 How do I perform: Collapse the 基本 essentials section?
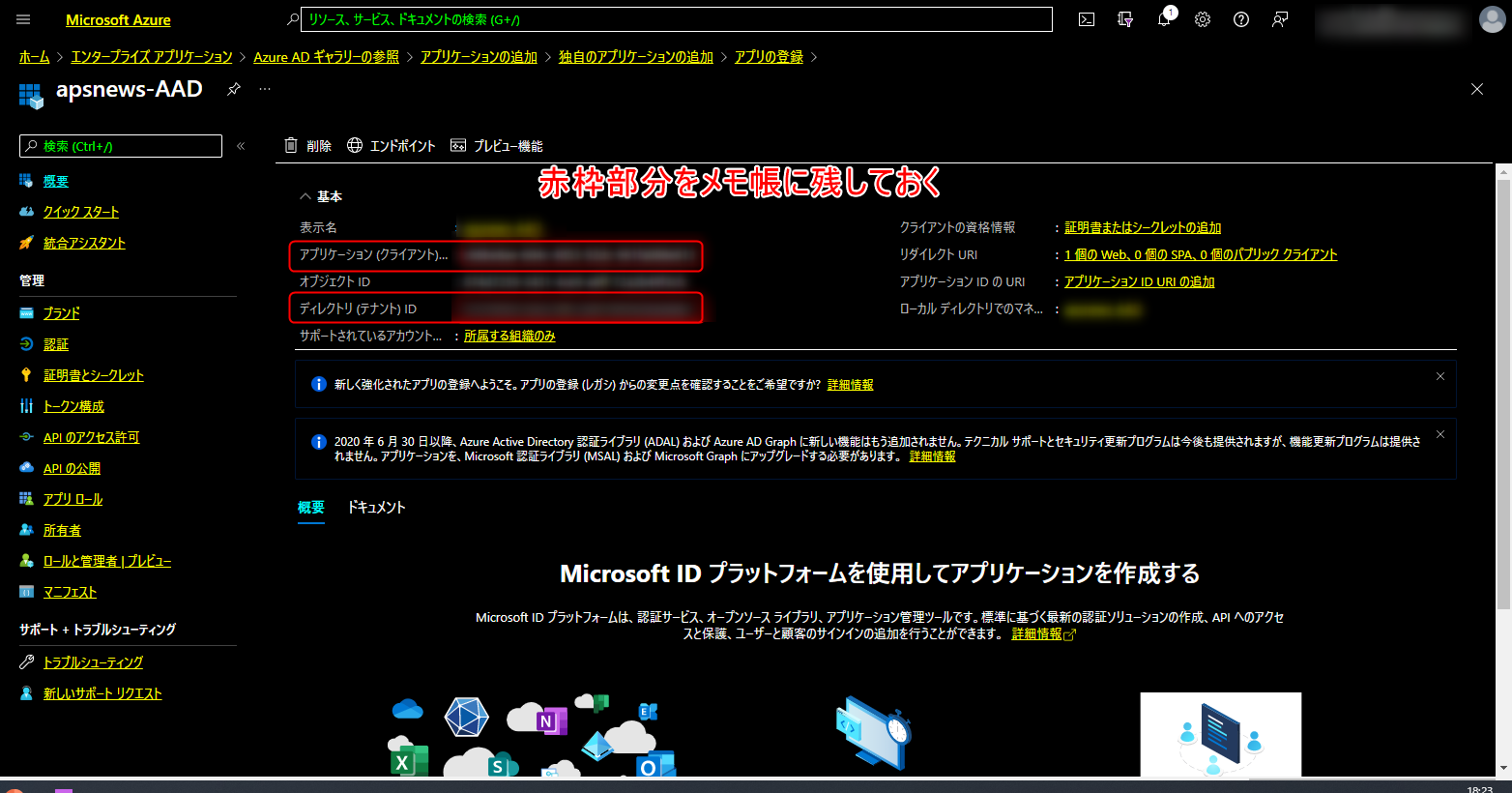321,196
